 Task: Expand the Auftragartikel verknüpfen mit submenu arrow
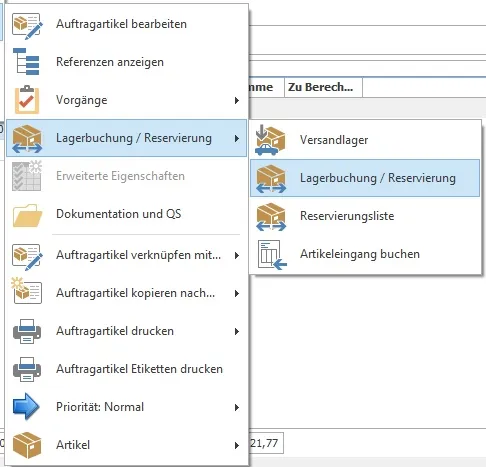tap(237, 256)
